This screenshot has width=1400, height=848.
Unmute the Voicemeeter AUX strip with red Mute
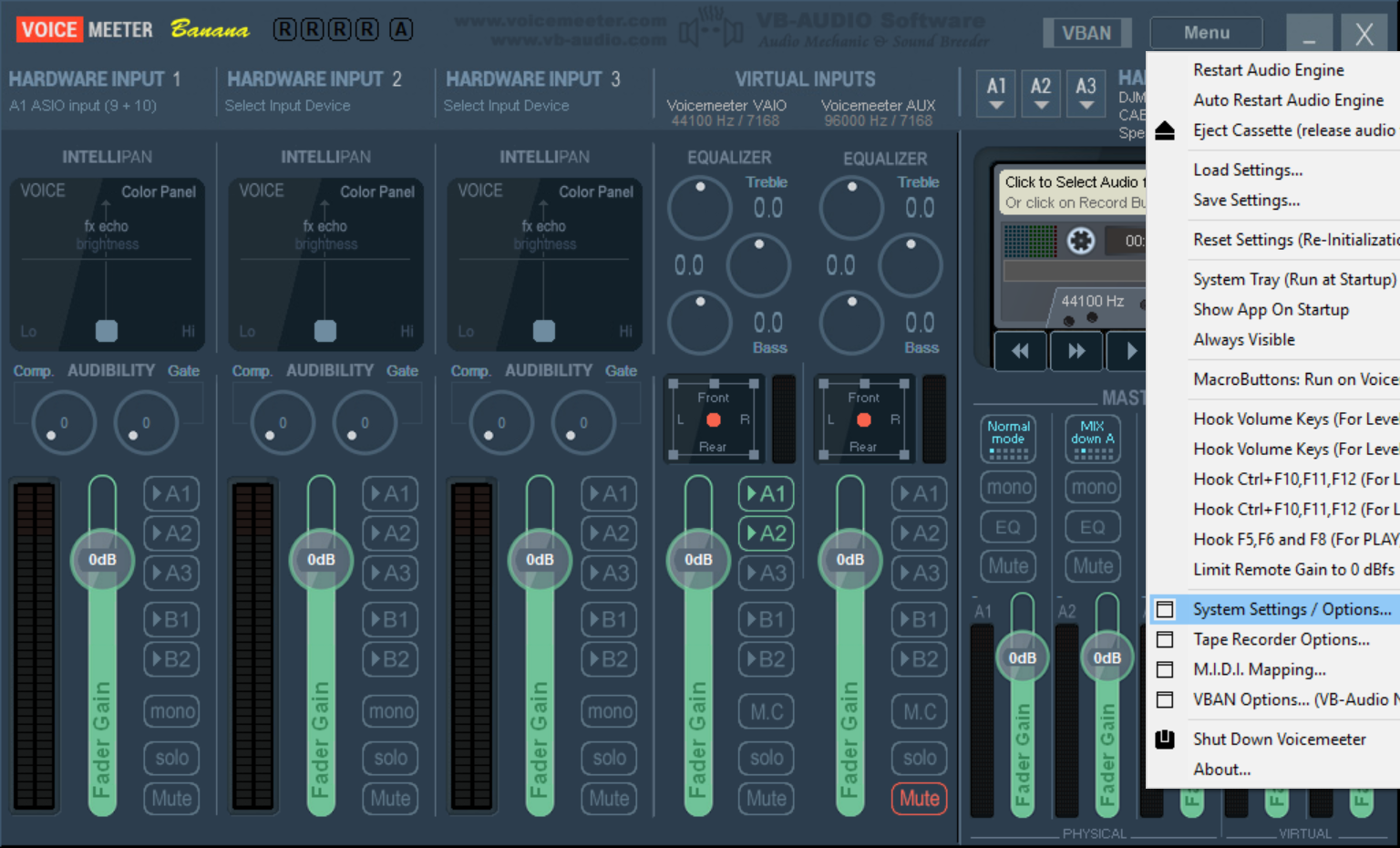click(919, 799)
